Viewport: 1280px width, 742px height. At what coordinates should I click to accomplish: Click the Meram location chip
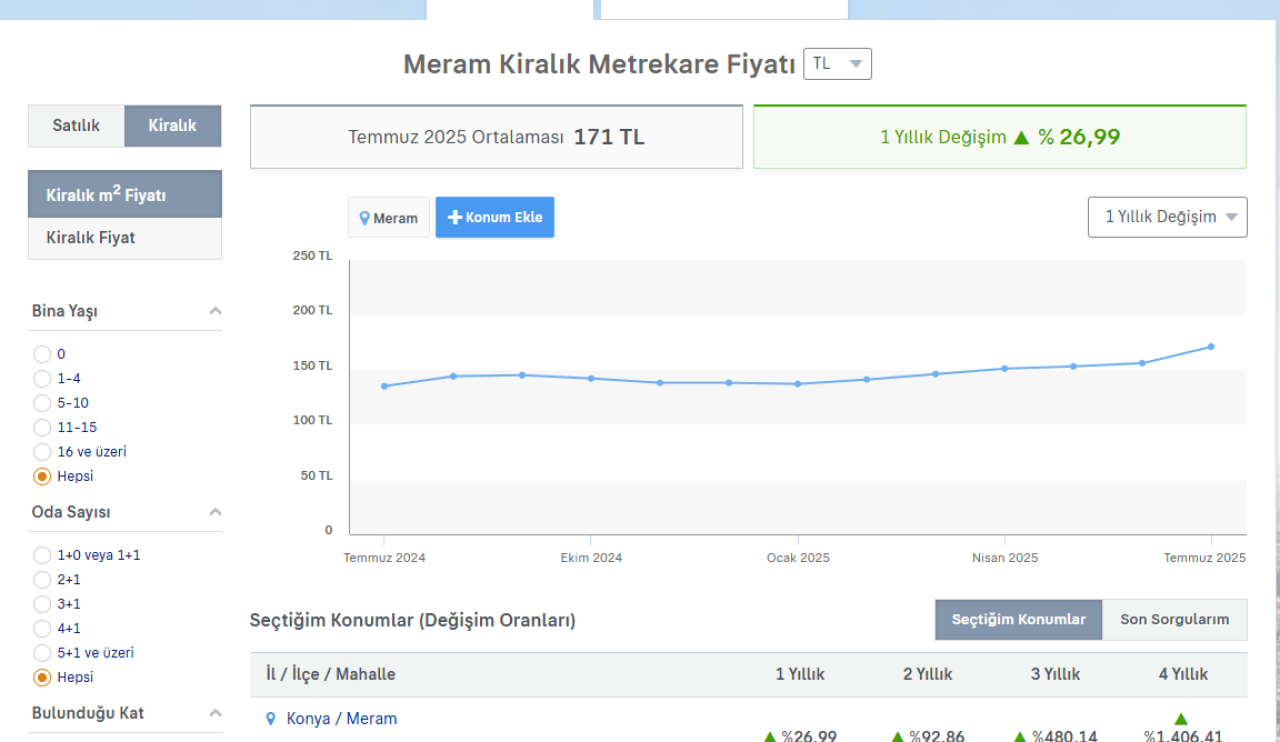pyautogui.click(x=389, y=217)
